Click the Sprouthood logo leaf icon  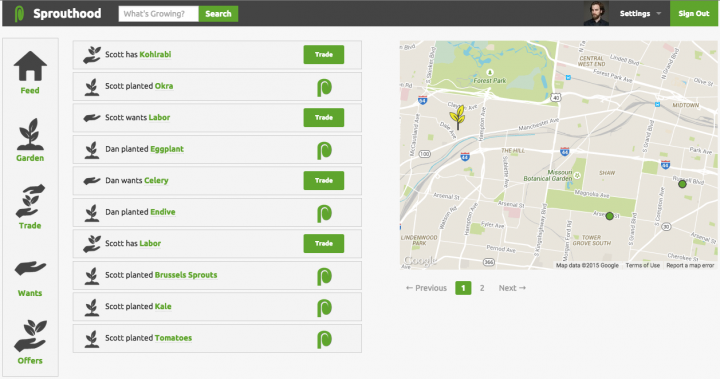click(x=19, y=14)
